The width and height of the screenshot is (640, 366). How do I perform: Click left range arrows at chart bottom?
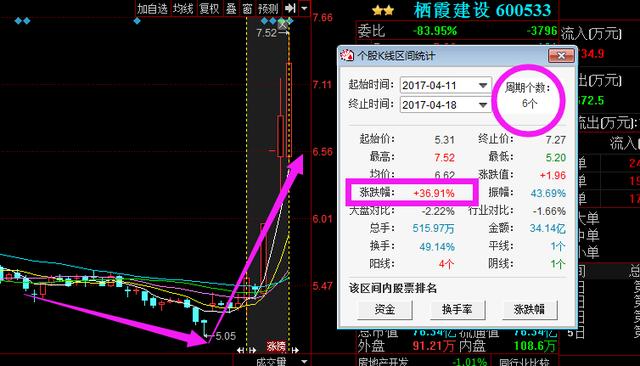click(246, 350)
